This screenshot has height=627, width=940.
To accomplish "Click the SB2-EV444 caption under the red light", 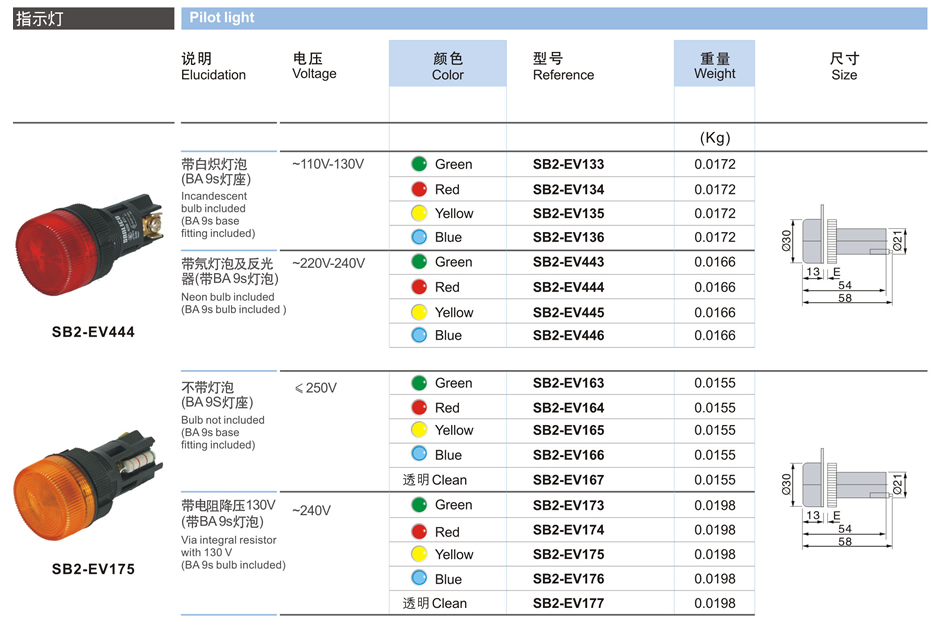I will coord(93,332).
